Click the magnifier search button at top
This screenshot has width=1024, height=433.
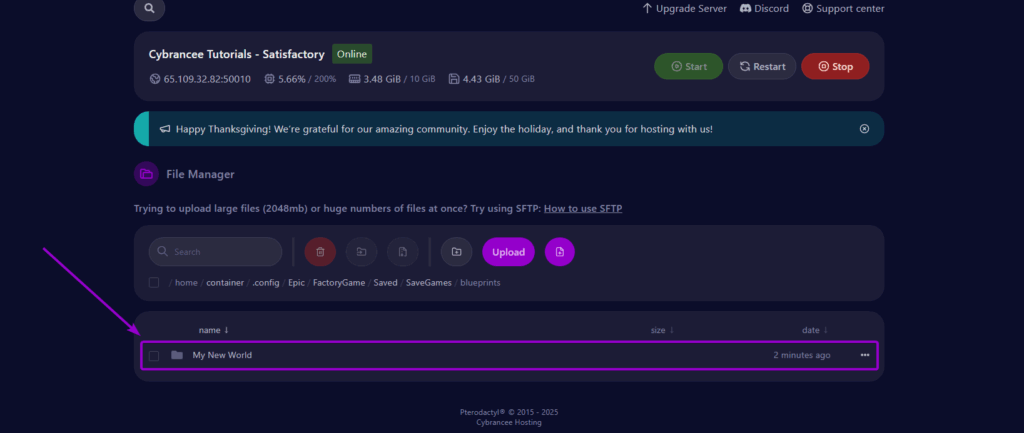(x=150, y=8)
